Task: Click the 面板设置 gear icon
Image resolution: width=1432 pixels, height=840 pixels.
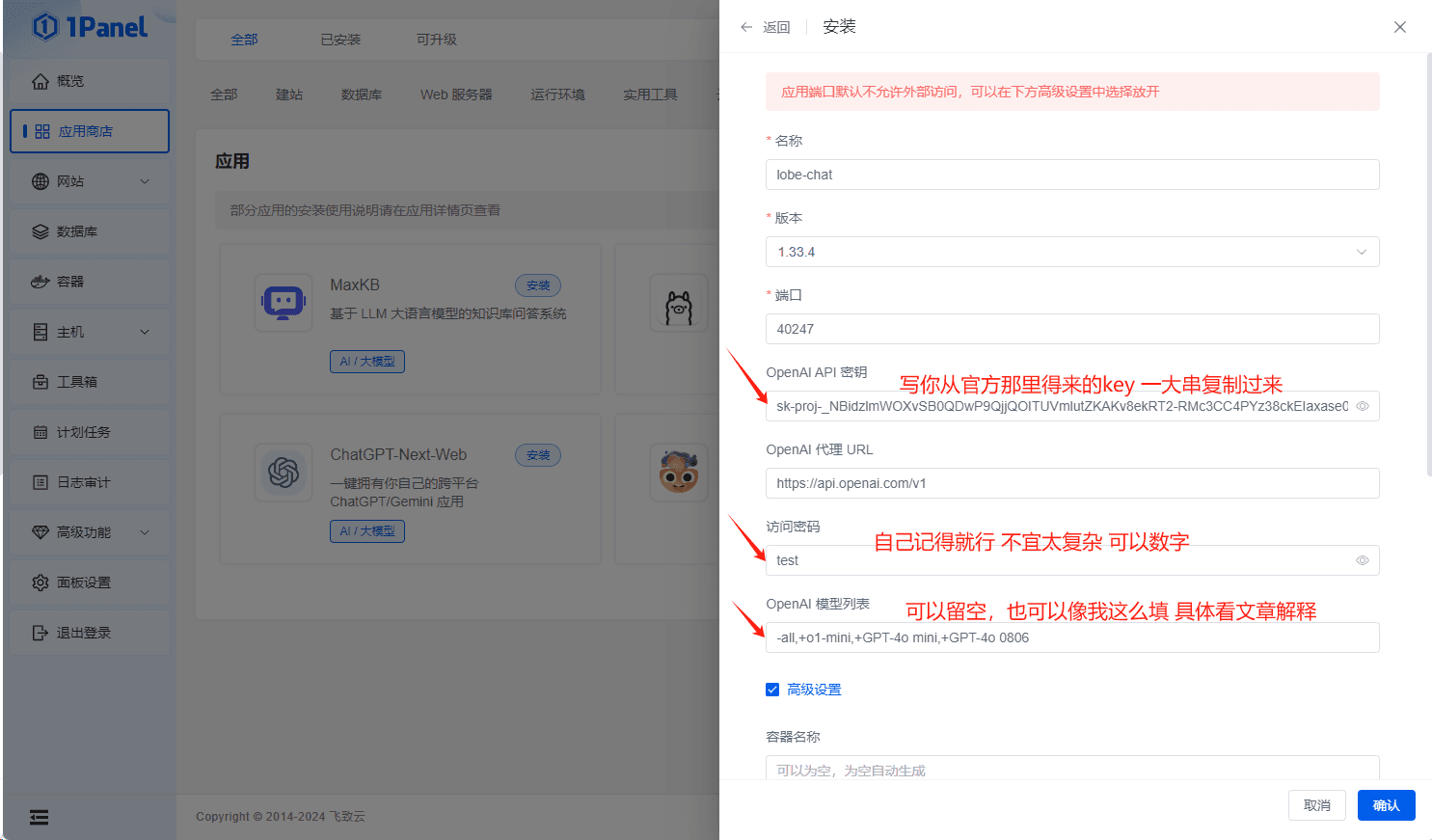Action: (x=41, y=583)
